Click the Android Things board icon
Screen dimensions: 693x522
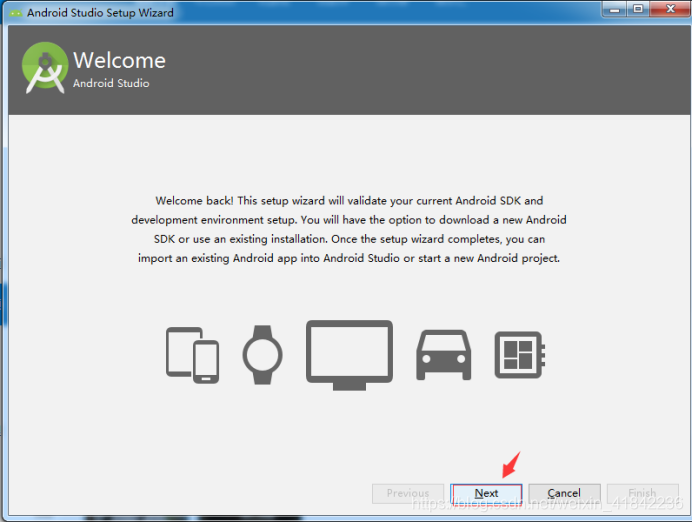pos(520,355)
